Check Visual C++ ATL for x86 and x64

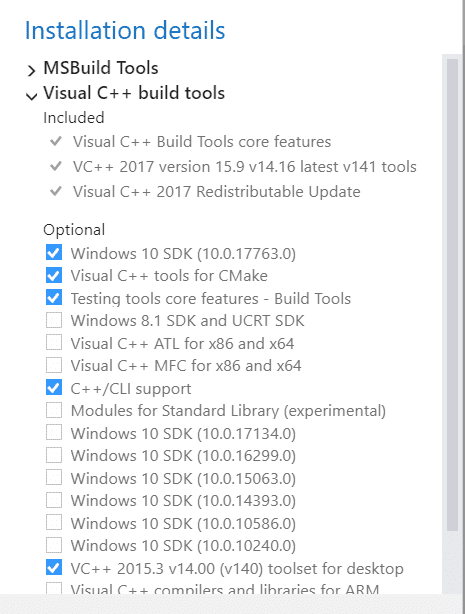pos(54,343)
